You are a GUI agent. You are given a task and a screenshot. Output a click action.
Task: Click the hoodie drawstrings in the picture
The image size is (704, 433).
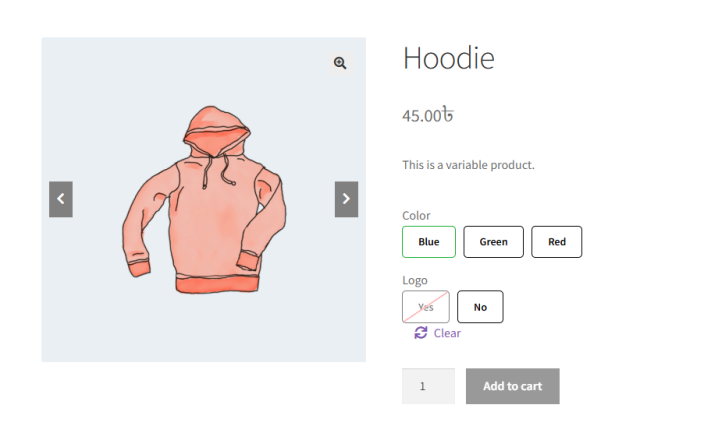(x=214, y=170)
